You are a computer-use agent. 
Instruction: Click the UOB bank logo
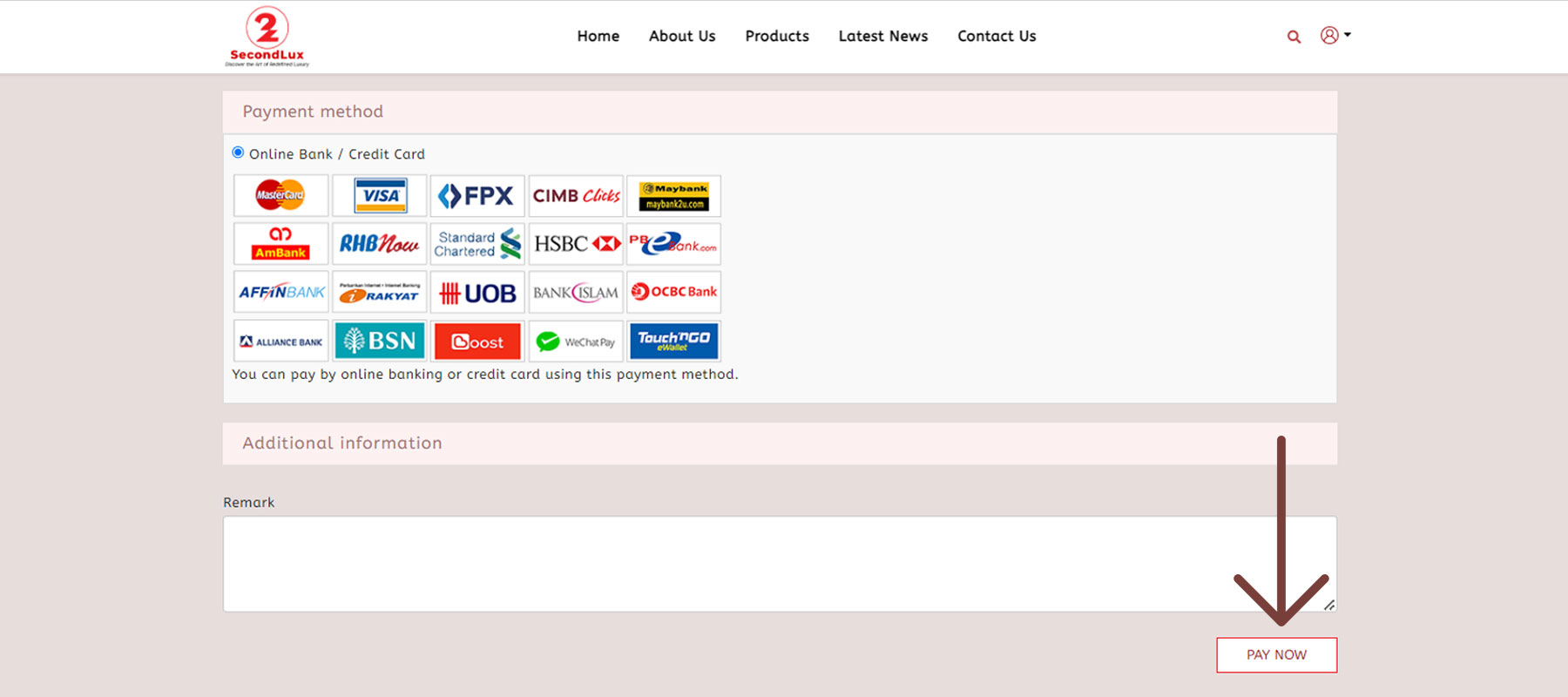click(477, 292)
